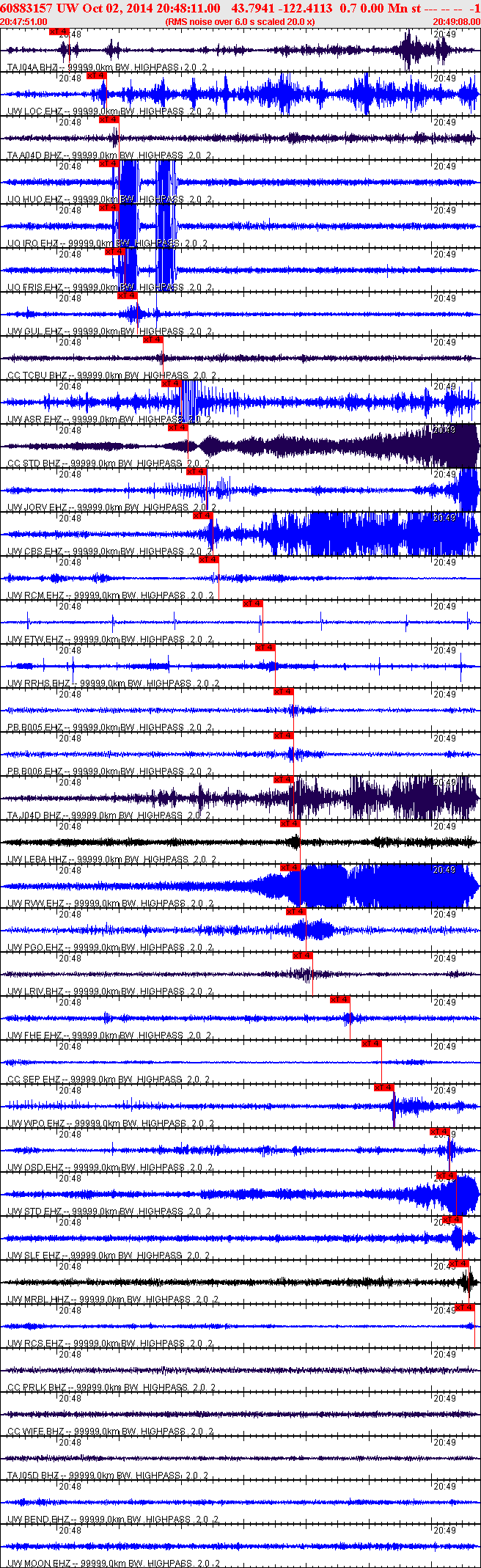
Task: Select the pick marker on UW ETW trace
Action: point(253,604)
